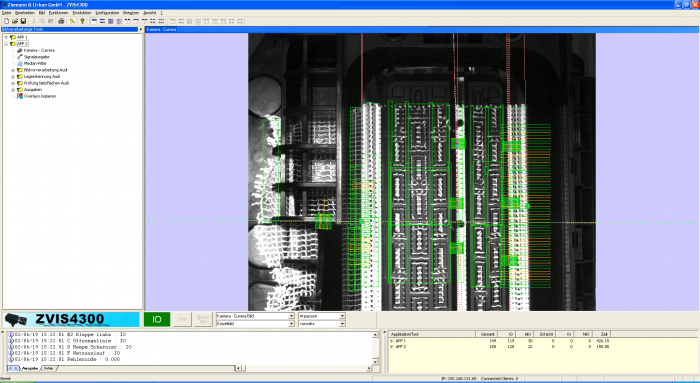
Task: Open the Funktionen menu
Action: click(58, 13)
